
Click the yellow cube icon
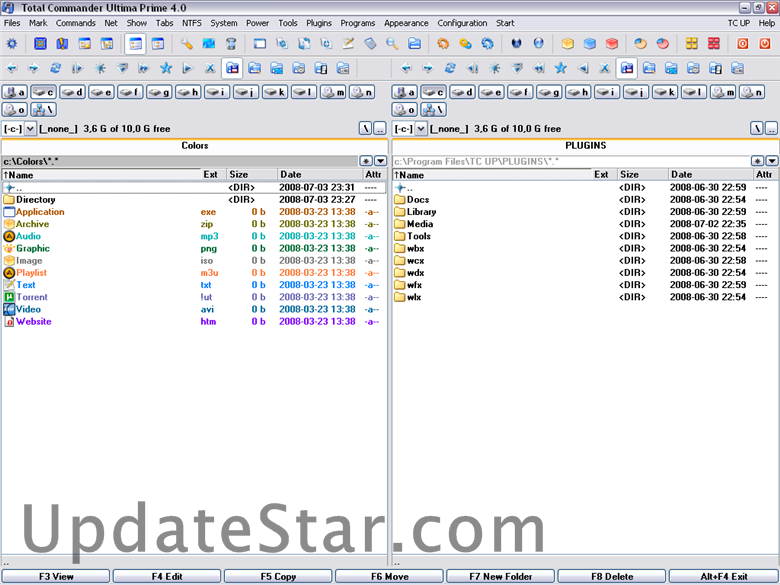568,44
